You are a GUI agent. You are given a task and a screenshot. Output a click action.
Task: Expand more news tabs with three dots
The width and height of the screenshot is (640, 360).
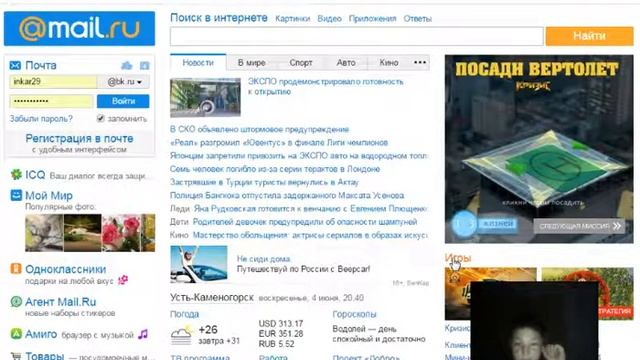coord(420,62)
